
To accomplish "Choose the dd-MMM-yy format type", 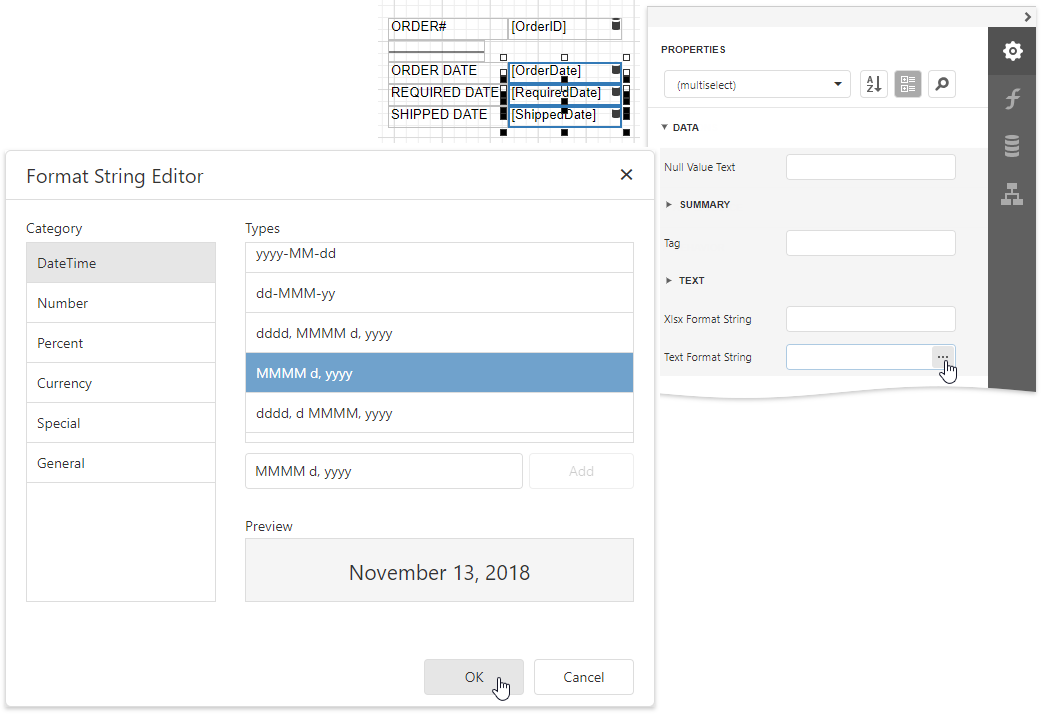I will pyautogui.click(x=439, y=293).
